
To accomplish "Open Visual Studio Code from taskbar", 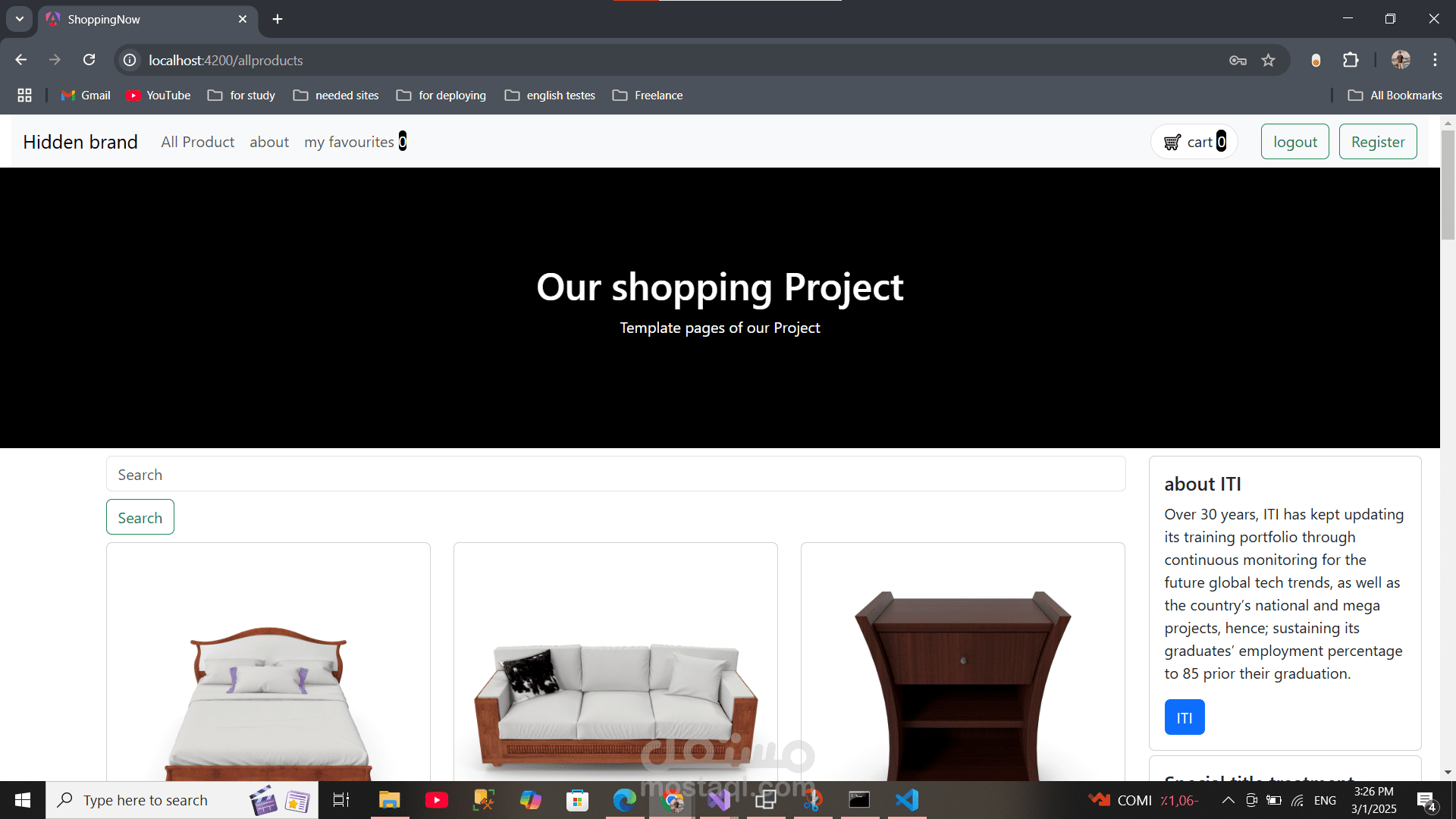I will pos(907,800).
